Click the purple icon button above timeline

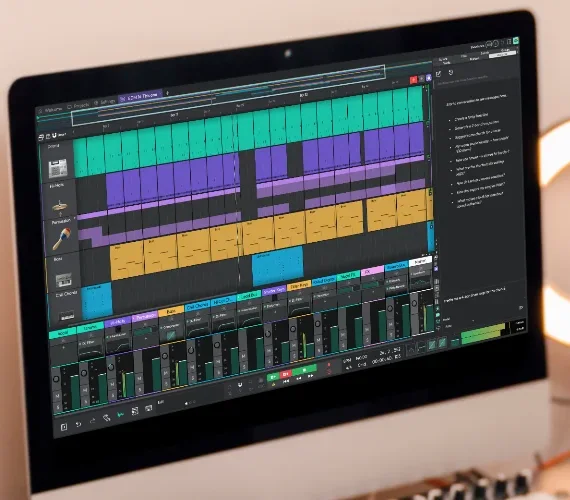click(x=429, y=77)
